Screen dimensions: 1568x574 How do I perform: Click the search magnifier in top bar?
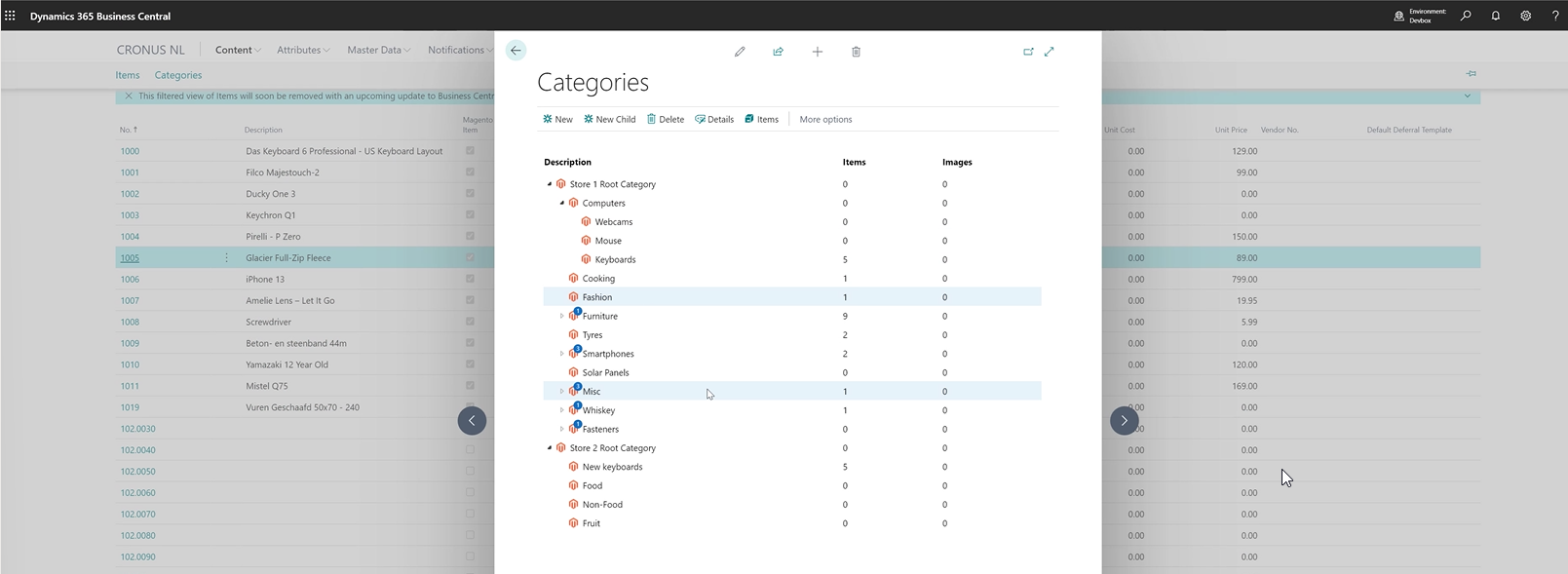coord(1466,16)
